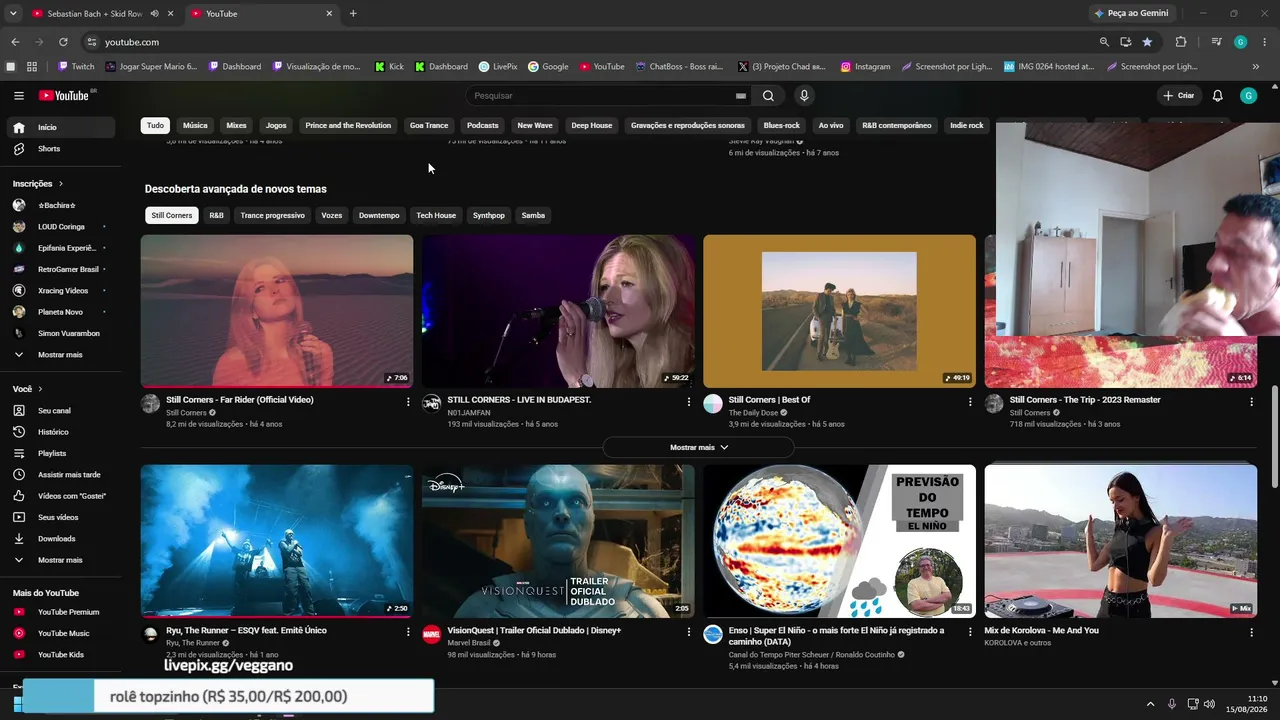Open Shorts from the sidebar
Viewport: 1280px width, 720px height.
[x=58, y=149]
